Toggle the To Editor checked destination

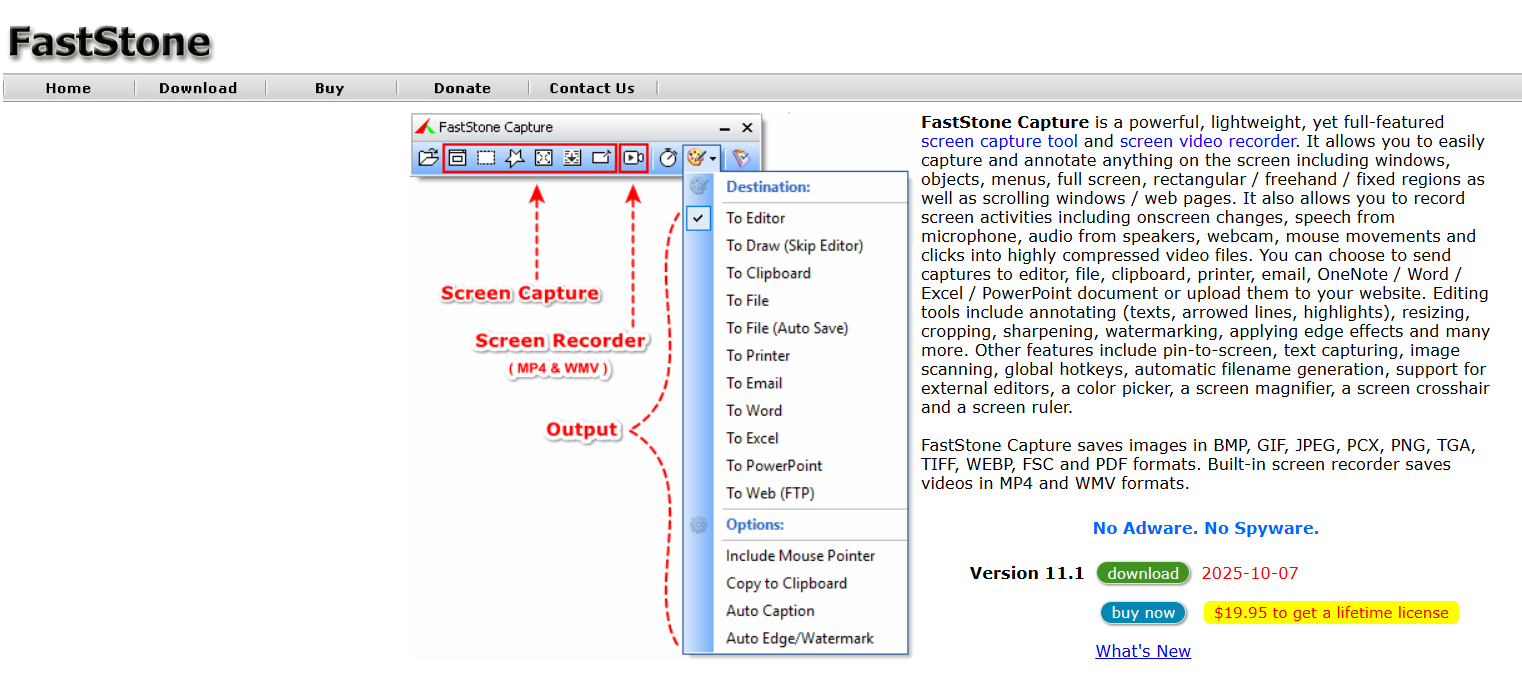click(x=796, y=218)
